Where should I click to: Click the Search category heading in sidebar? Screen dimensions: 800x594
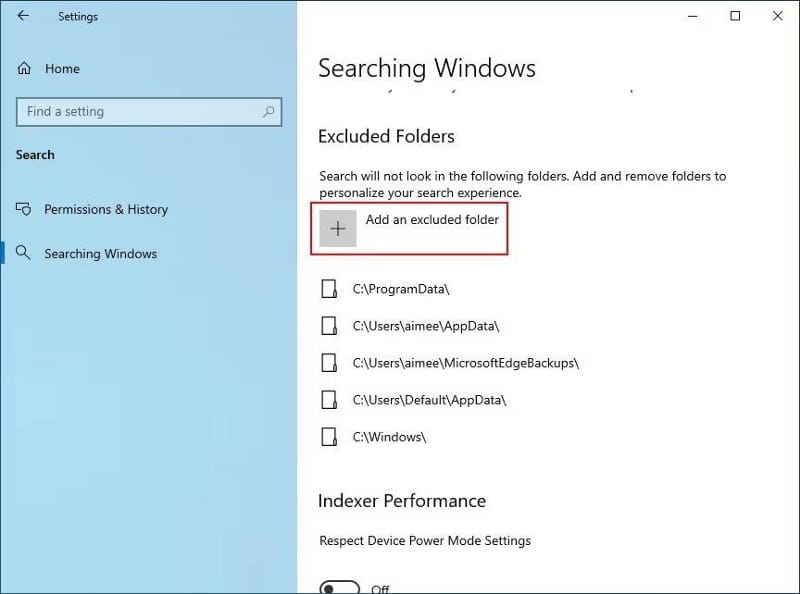[35, 155]
